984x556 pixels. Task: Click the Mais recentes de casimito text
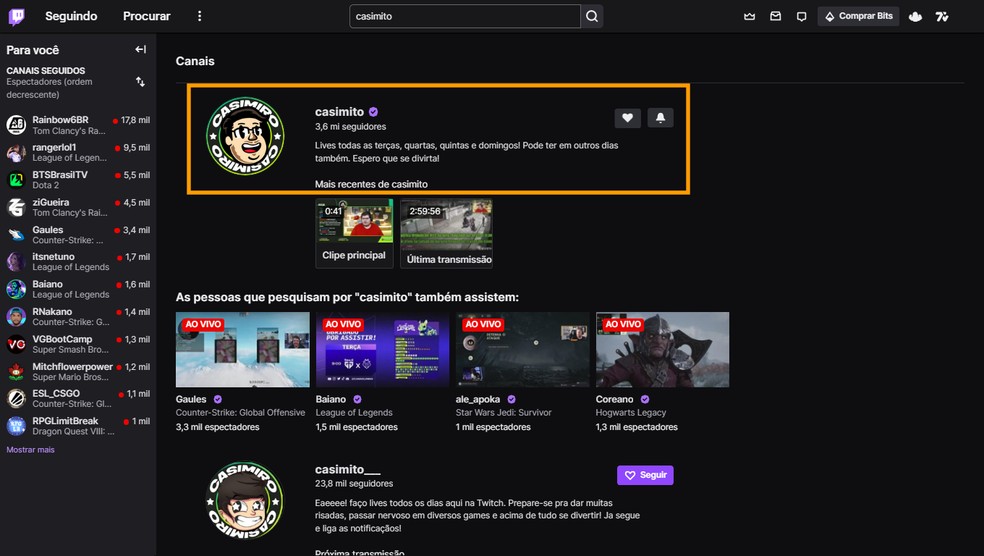pyautogui.click(x=371, y=184)
